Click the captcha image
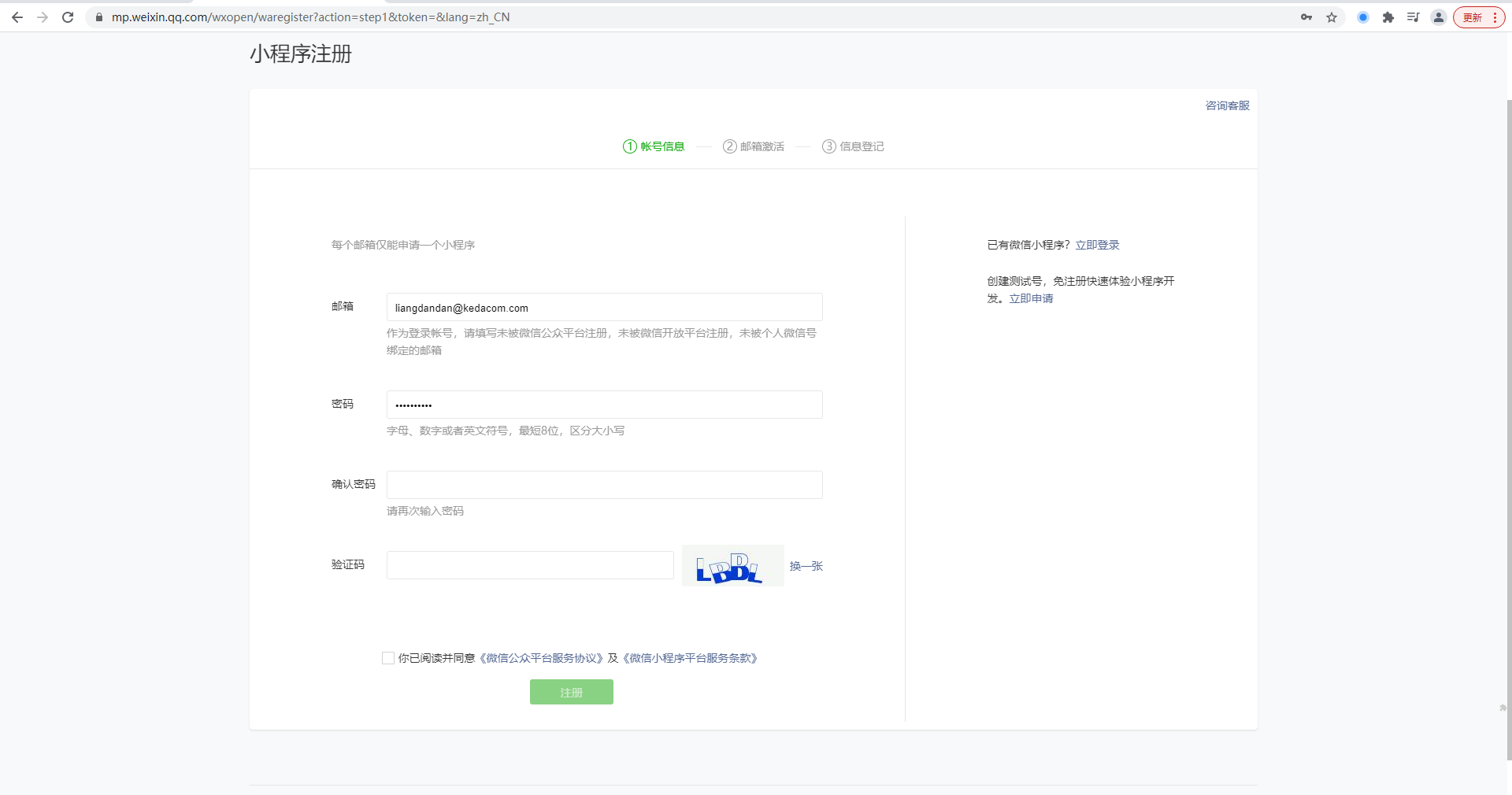Viewport: 1512px width, 795px height. [732, 566]
